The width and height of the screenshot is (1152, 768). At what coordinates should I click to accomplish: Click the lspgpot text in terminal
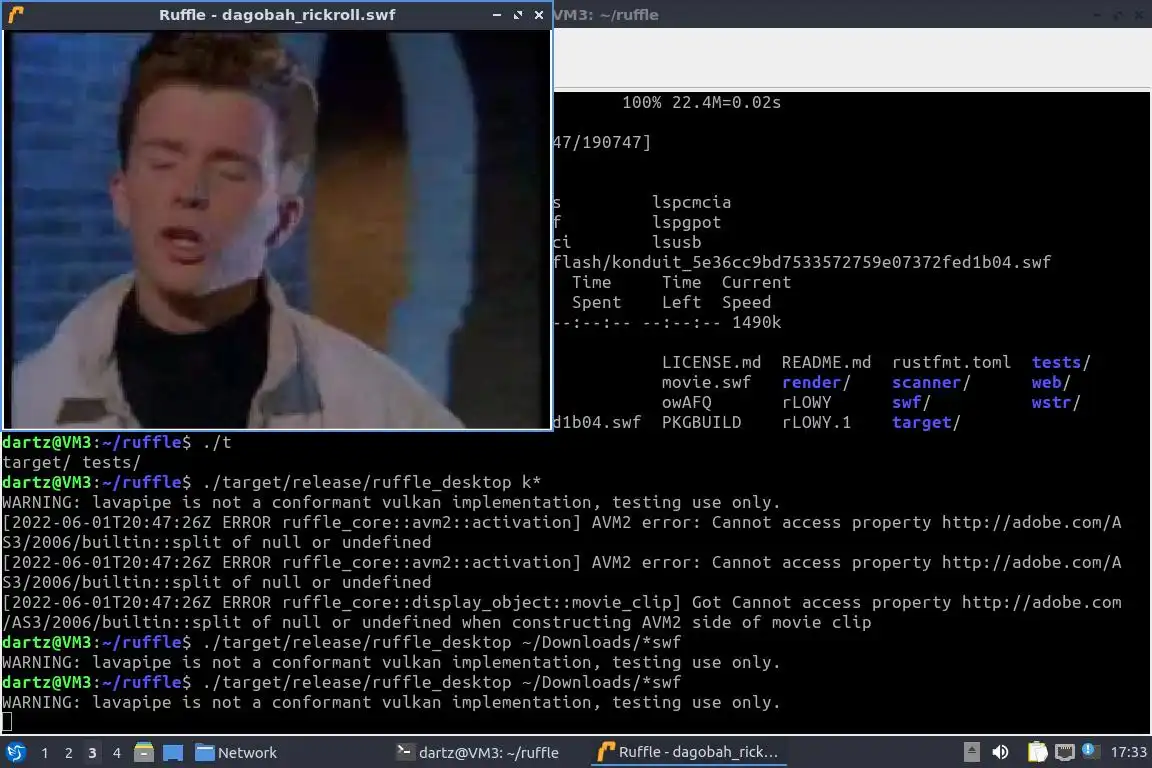(x=686, y=222)
